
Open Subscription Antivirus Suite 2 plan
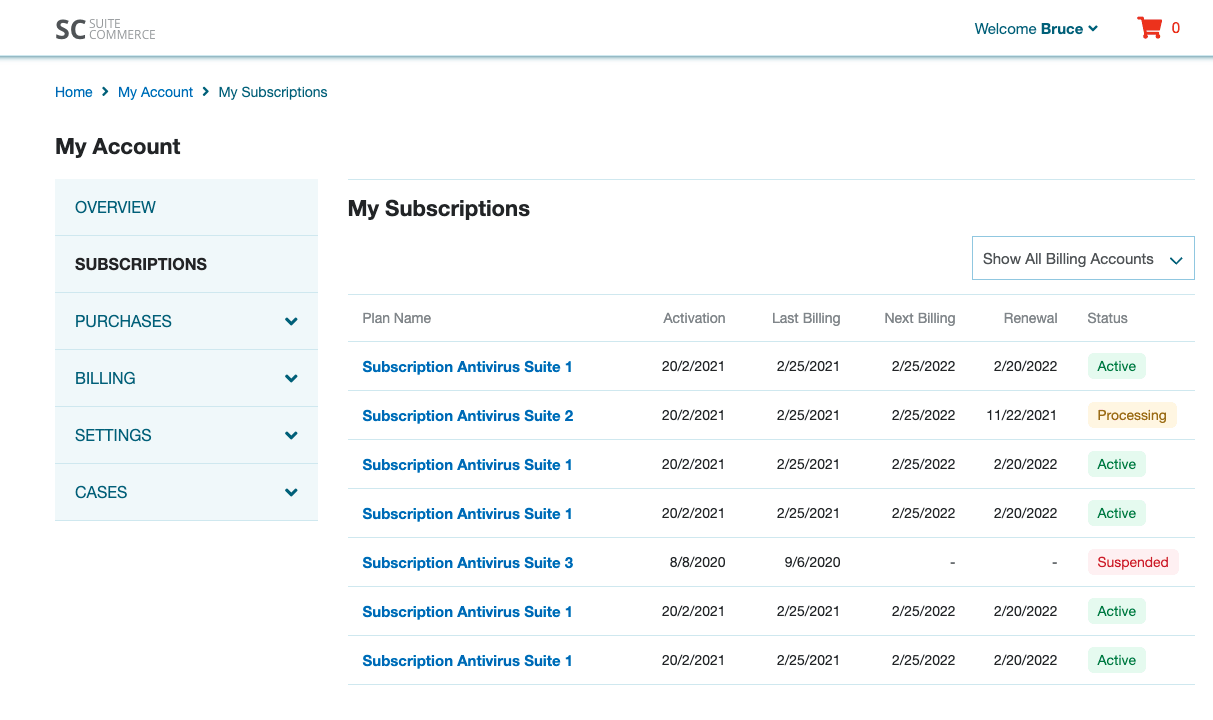pos(468,415)
